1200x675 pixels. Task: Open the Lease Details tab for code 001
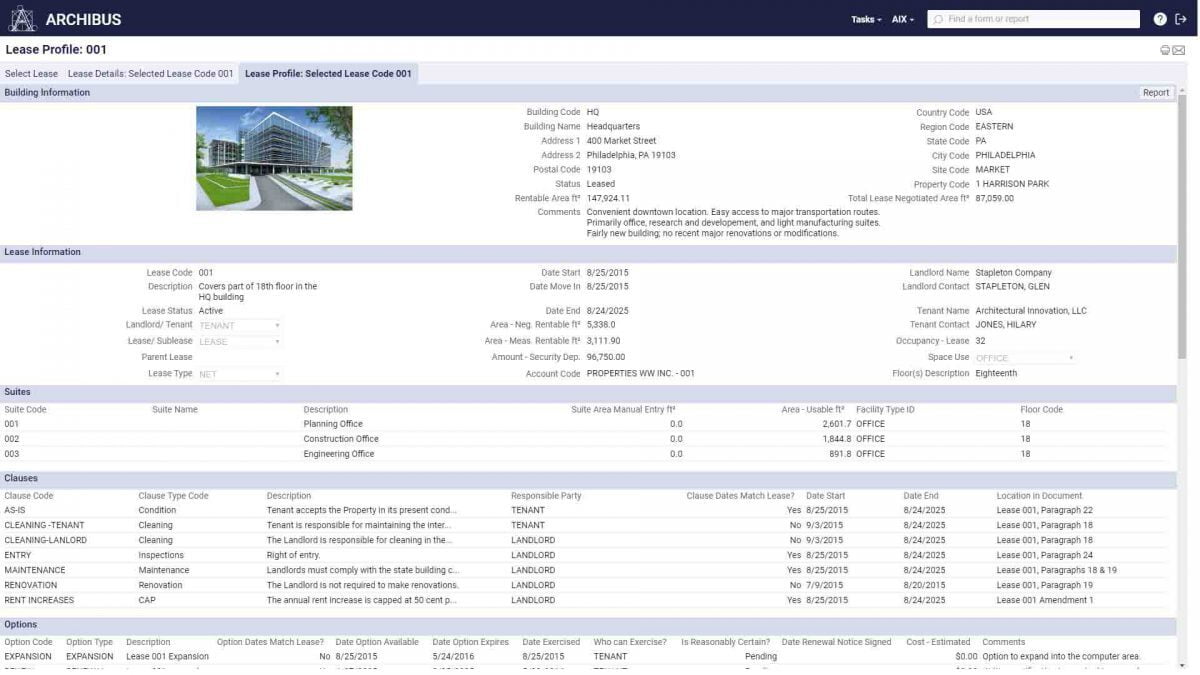tap(150, 73)
